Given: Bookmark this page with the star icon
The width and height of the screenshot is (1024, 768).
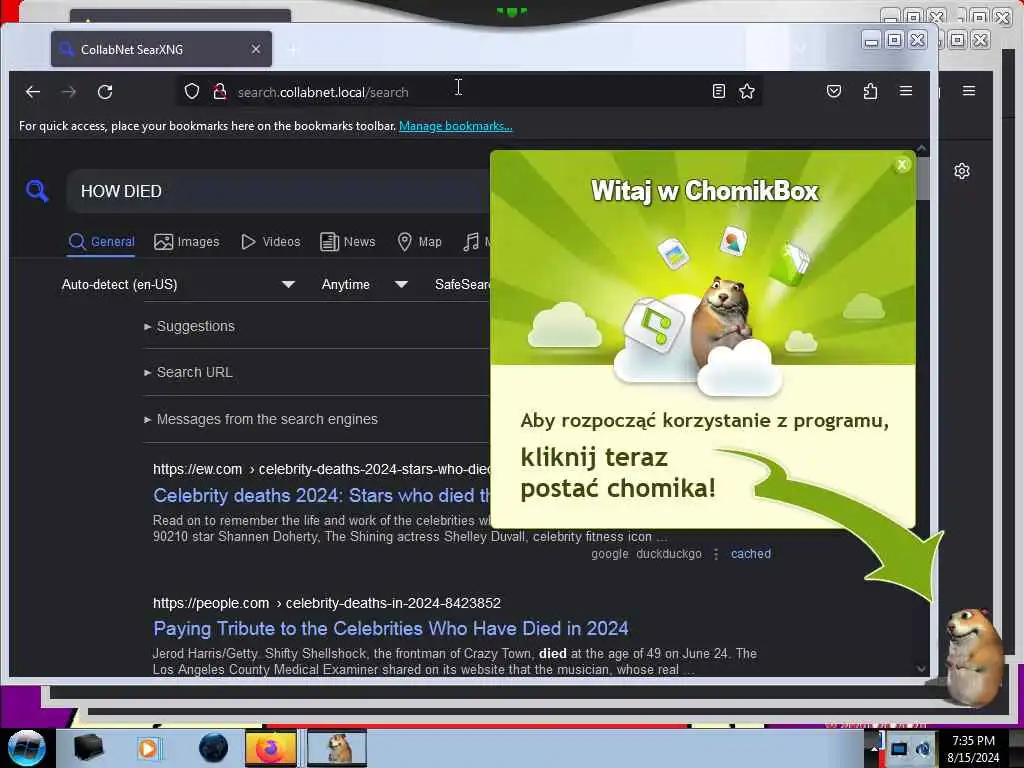Looking at the screenshot, I should (x=747, y=91).
